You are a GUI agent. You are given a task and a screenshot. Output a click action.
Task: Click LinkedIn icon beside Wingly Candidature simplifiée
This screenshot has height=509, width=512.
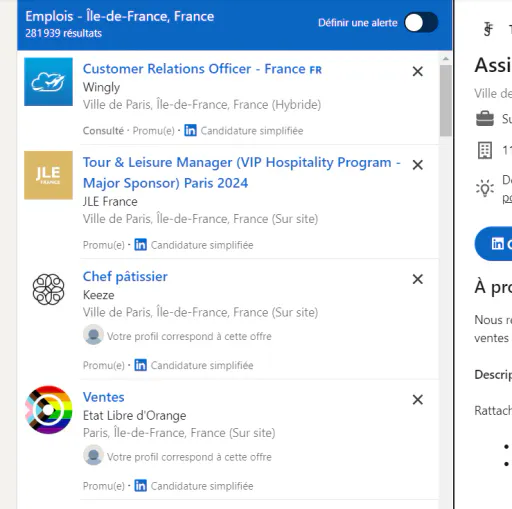pos(190,130)
